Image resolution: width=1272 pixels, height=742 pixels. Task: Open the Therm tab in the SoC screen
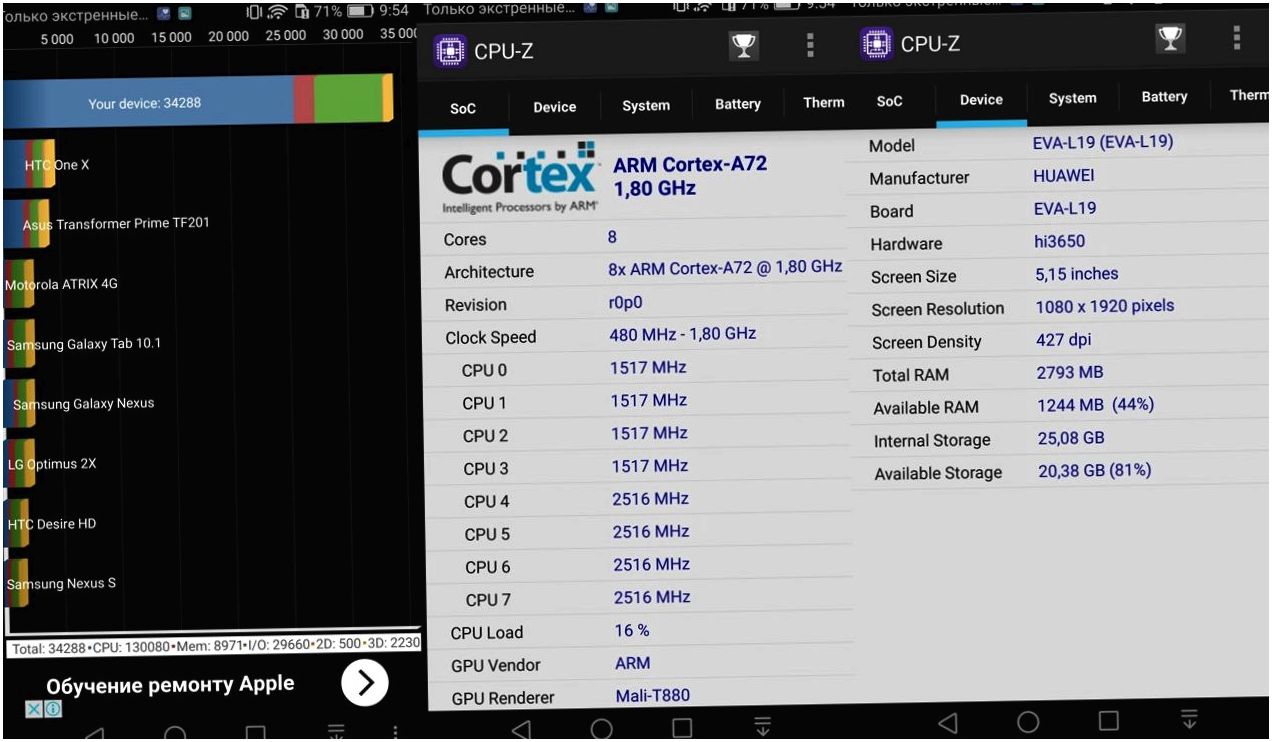[824, 102]
